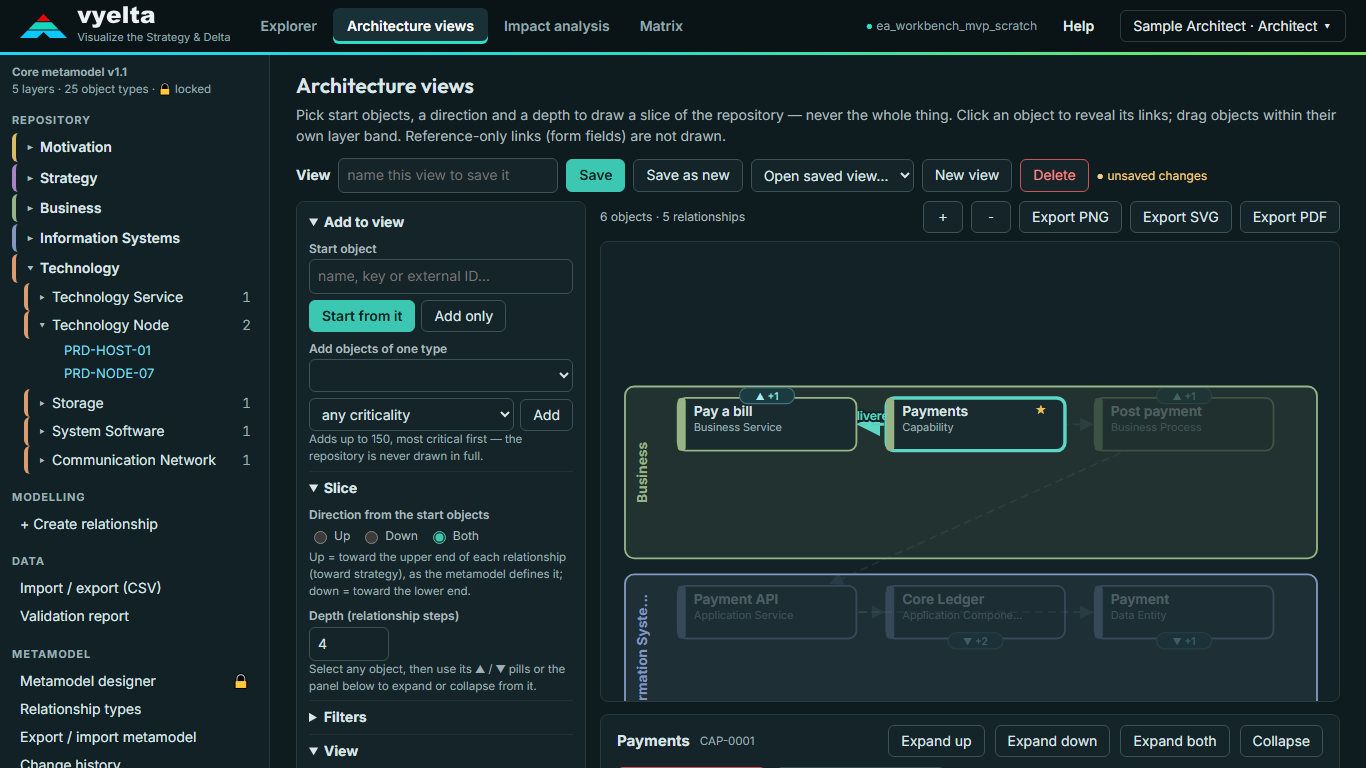Open Import / export (CSV)
Viewport: 1366px width, 768px height.
coord(90,588)
